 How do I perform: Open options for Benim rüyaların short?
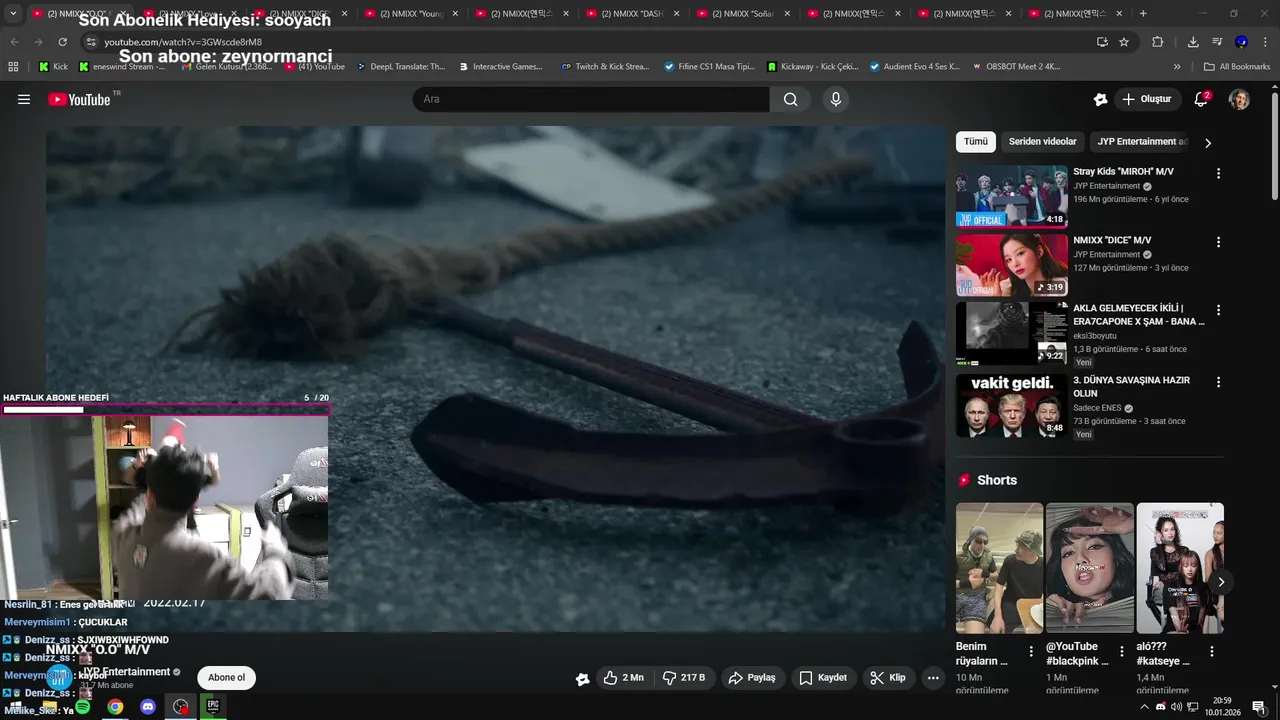click(1031, 651)
